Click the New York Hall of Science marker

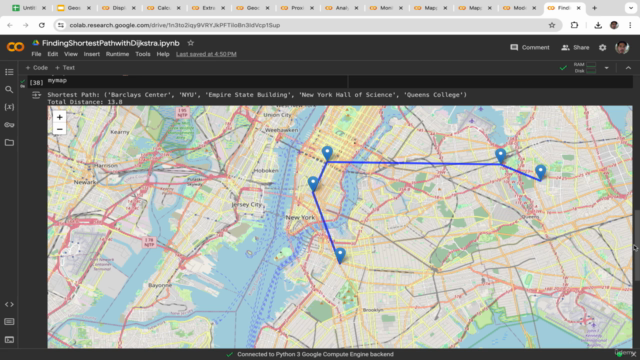click(x=500, y=156)
